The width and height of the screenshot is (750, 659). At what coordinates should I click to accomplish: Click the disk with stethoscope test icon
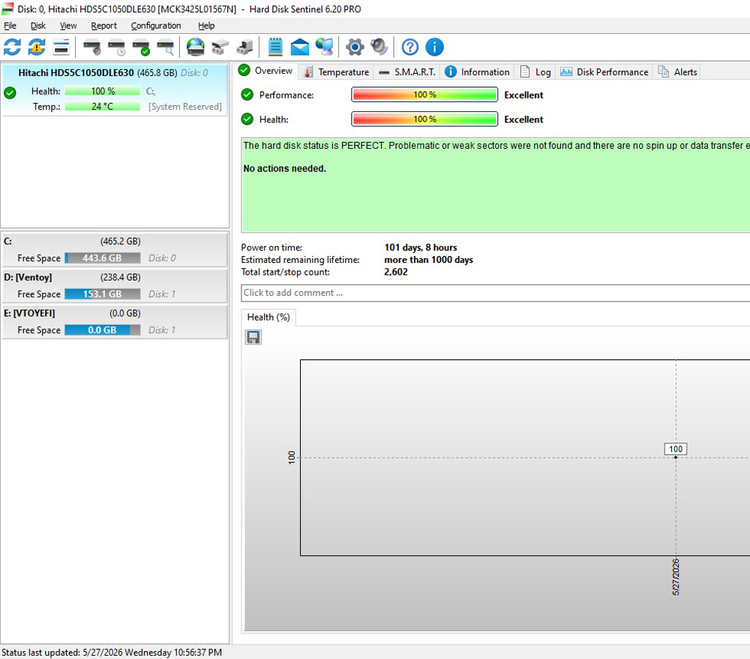[91, 47]
